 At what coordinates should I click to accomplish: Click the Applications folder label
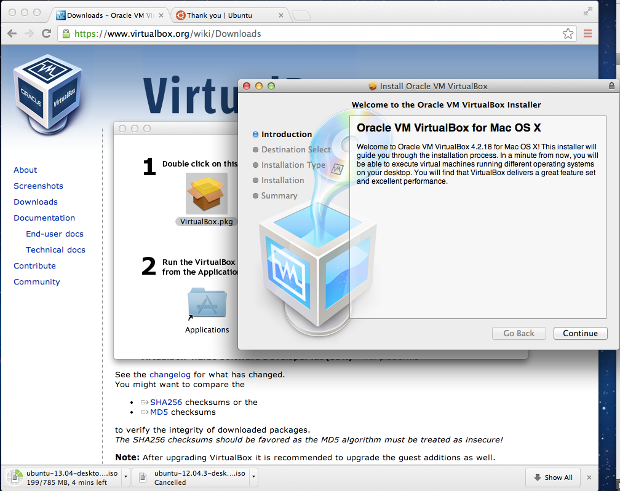(x=207, y=330)
